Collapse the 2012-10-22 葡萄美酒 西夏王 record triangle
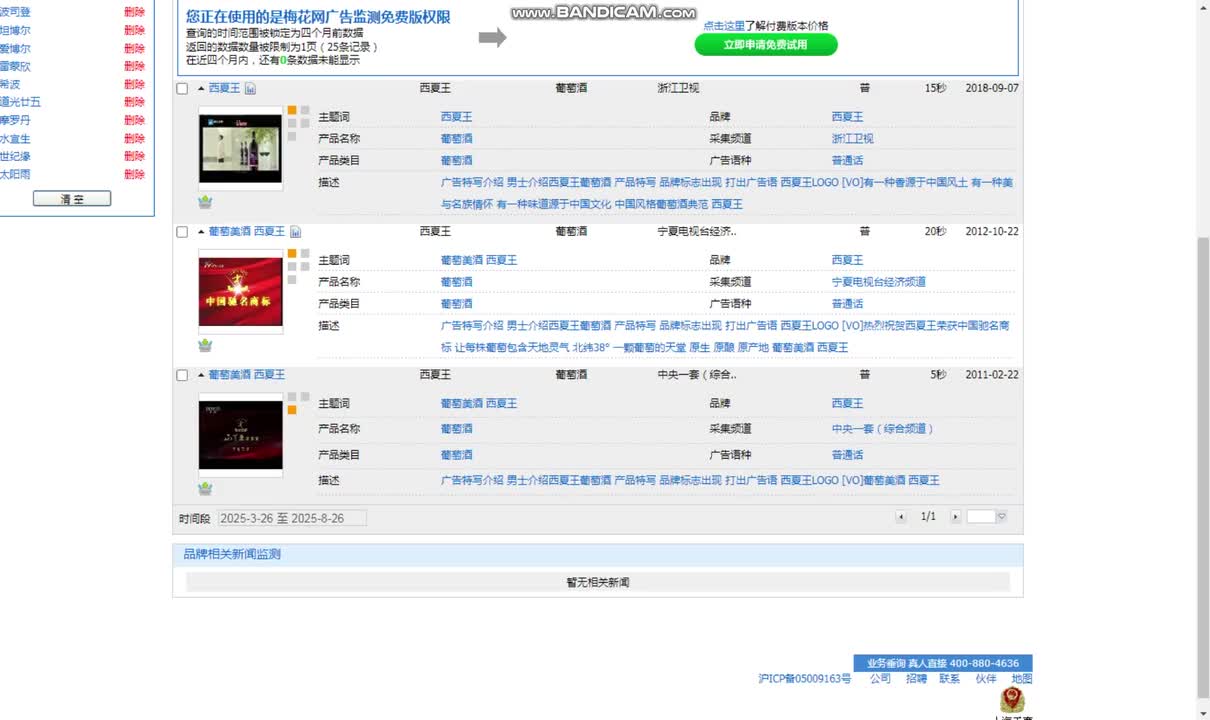The image size is (1210, 720). (x=201, y=231)
